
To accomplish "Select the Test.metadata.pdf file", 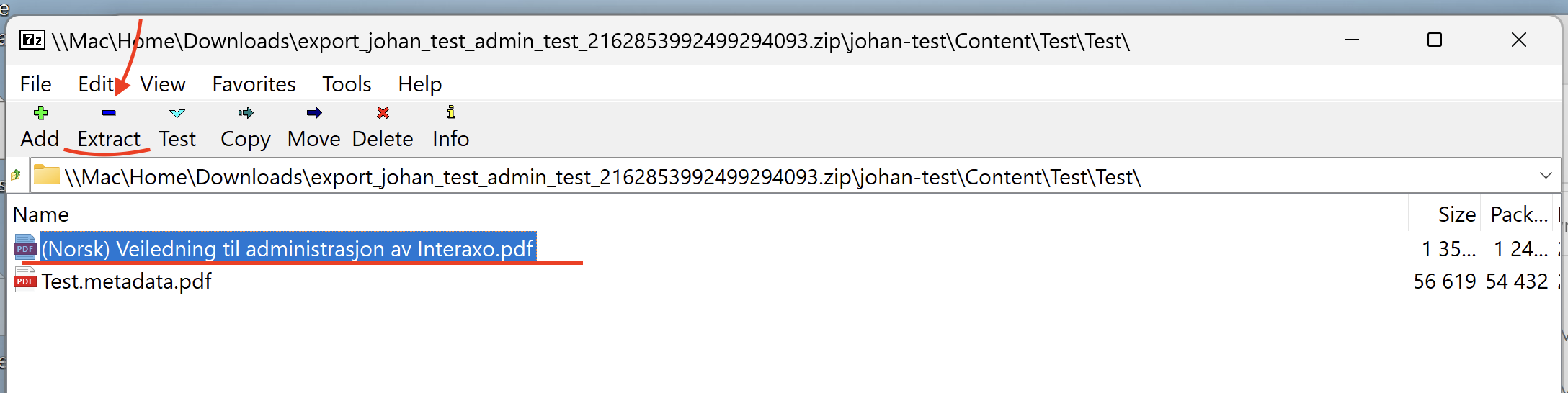I will click(x=126, y=281).
